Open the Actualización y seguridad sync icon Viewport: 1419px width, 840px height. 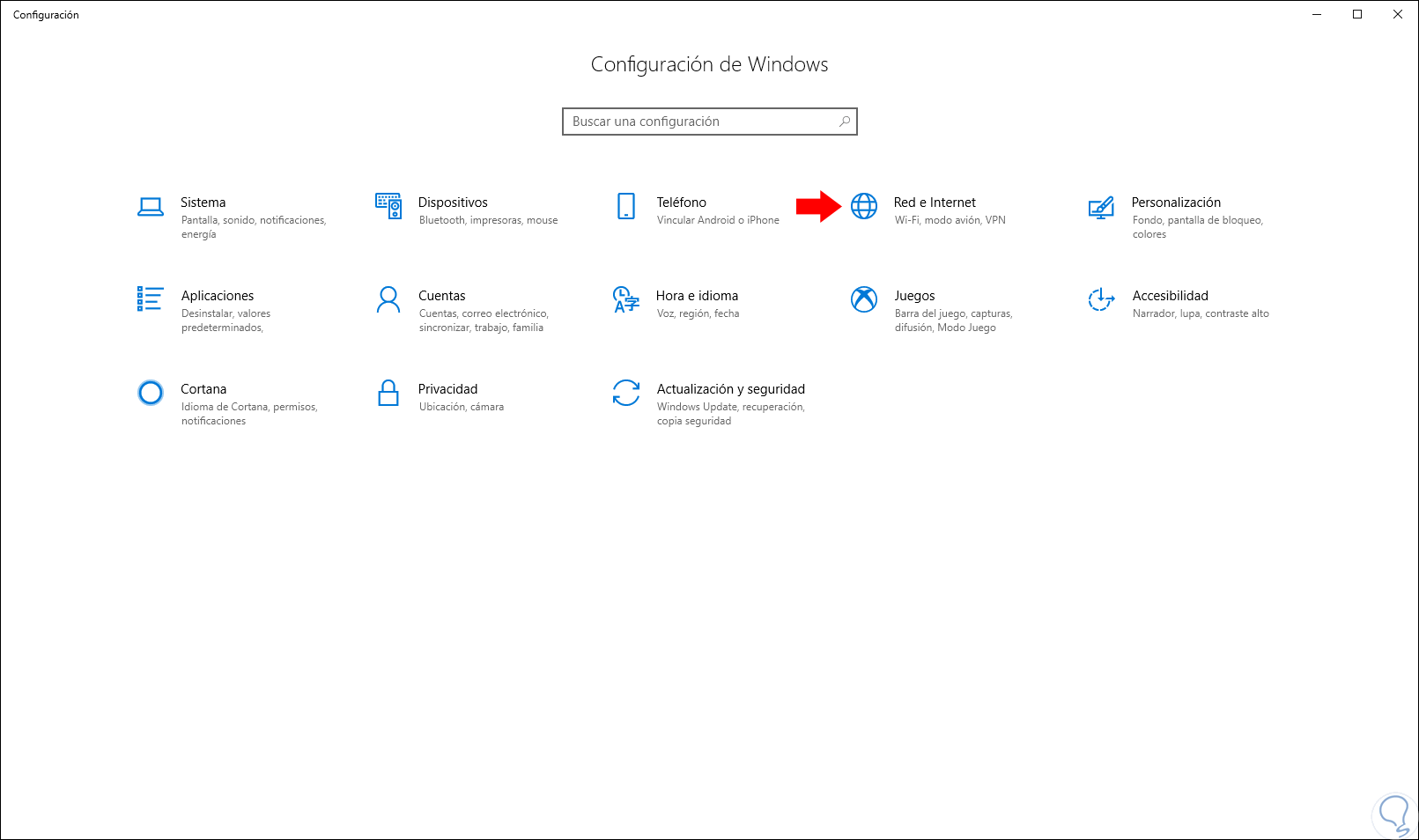point(626,393)
